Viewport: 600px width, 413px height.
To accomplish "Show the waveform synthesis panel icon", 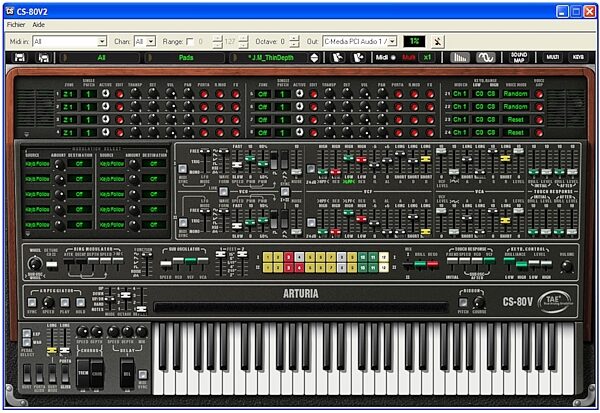I will [486, 58].
